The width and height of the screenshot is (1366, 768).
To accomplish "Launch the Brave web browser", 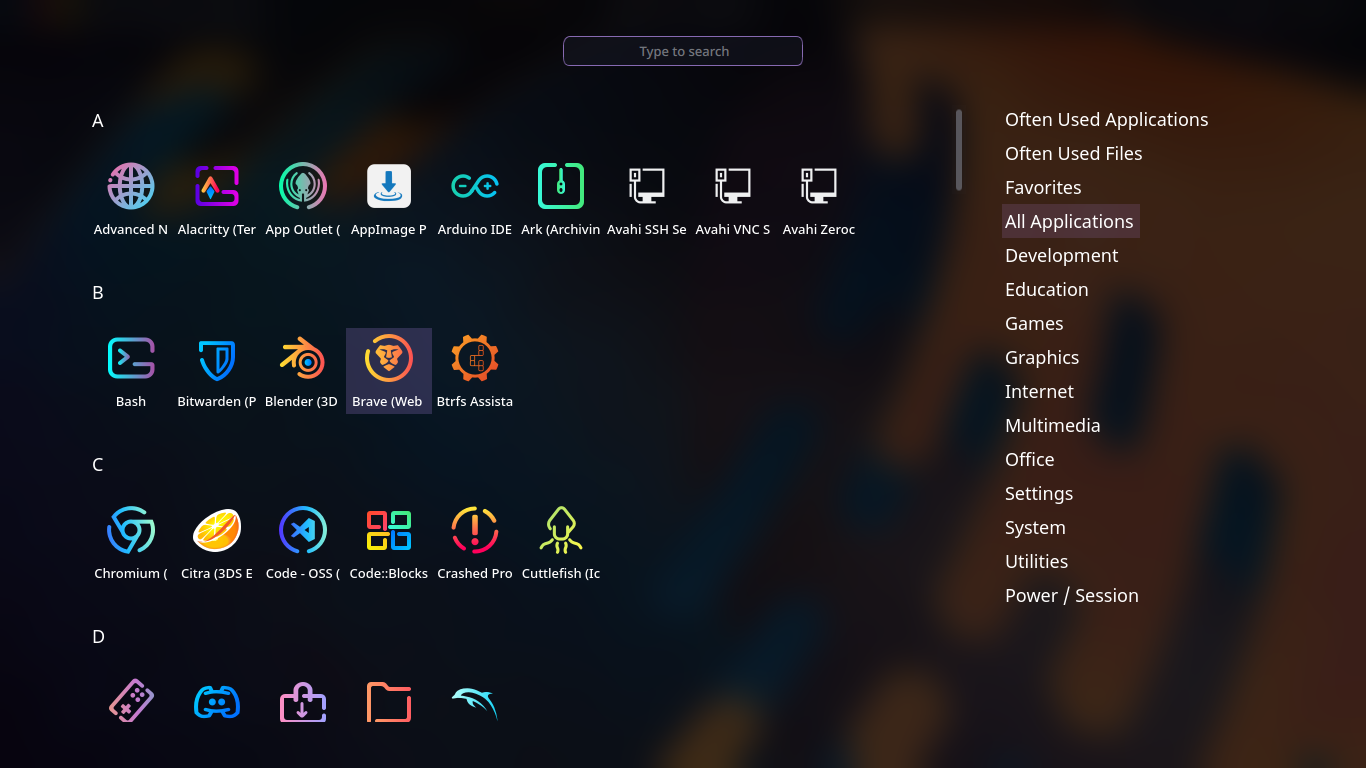I will [x=389, y=359].
